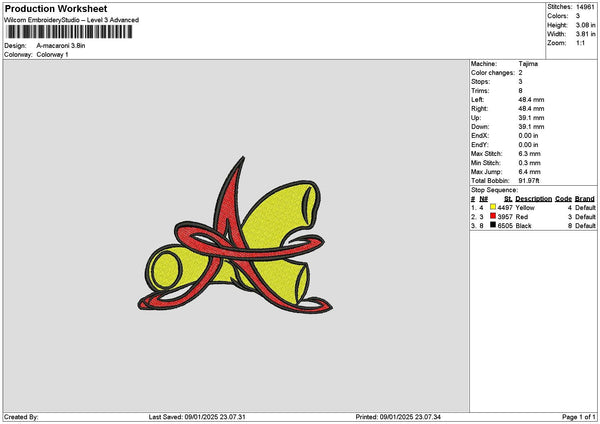This screenshot has height=424, width=600.
Task: Click the barcode under the worksheet title
Action: [69, 32]
